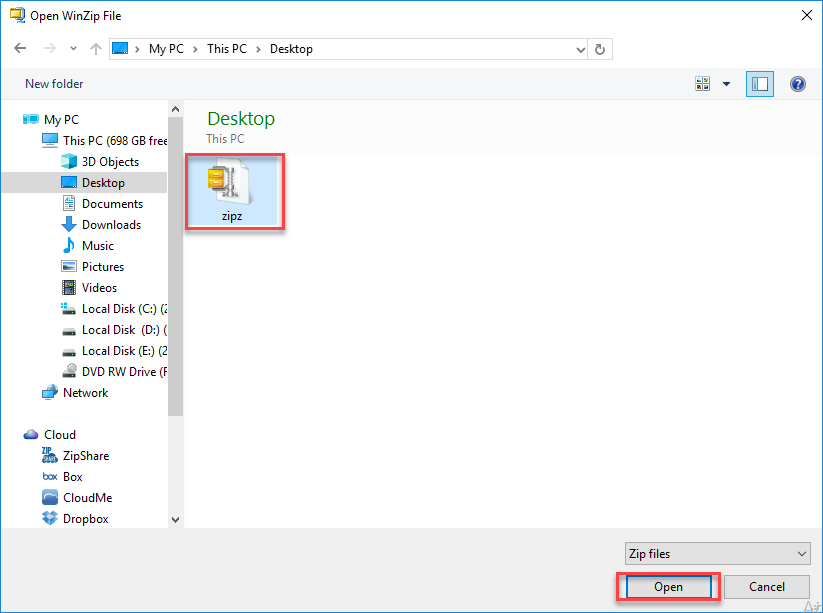Open Local Disk (C:) in tree

[124, 309]
